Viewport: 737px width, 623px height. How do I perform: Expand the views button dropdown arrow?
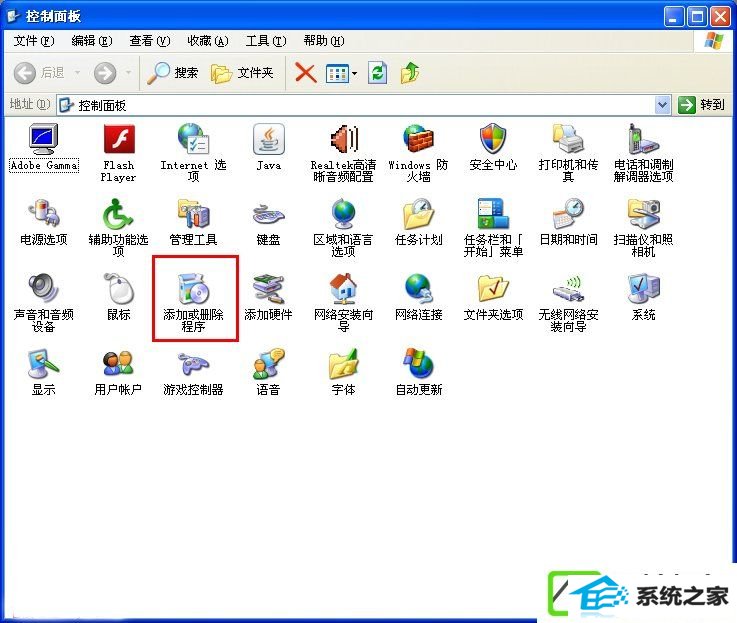pos(354,73)
